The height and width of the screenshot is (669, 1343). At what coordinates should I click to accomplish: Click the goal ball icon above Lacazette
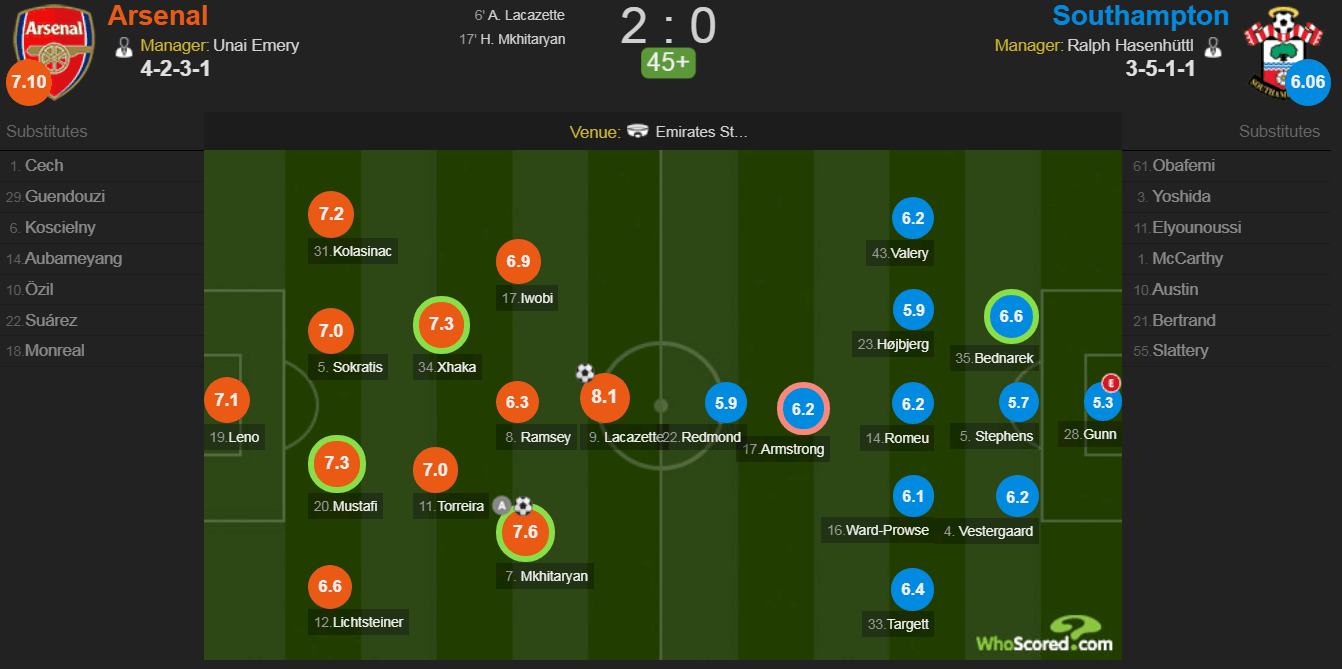(x=585, y=373)
